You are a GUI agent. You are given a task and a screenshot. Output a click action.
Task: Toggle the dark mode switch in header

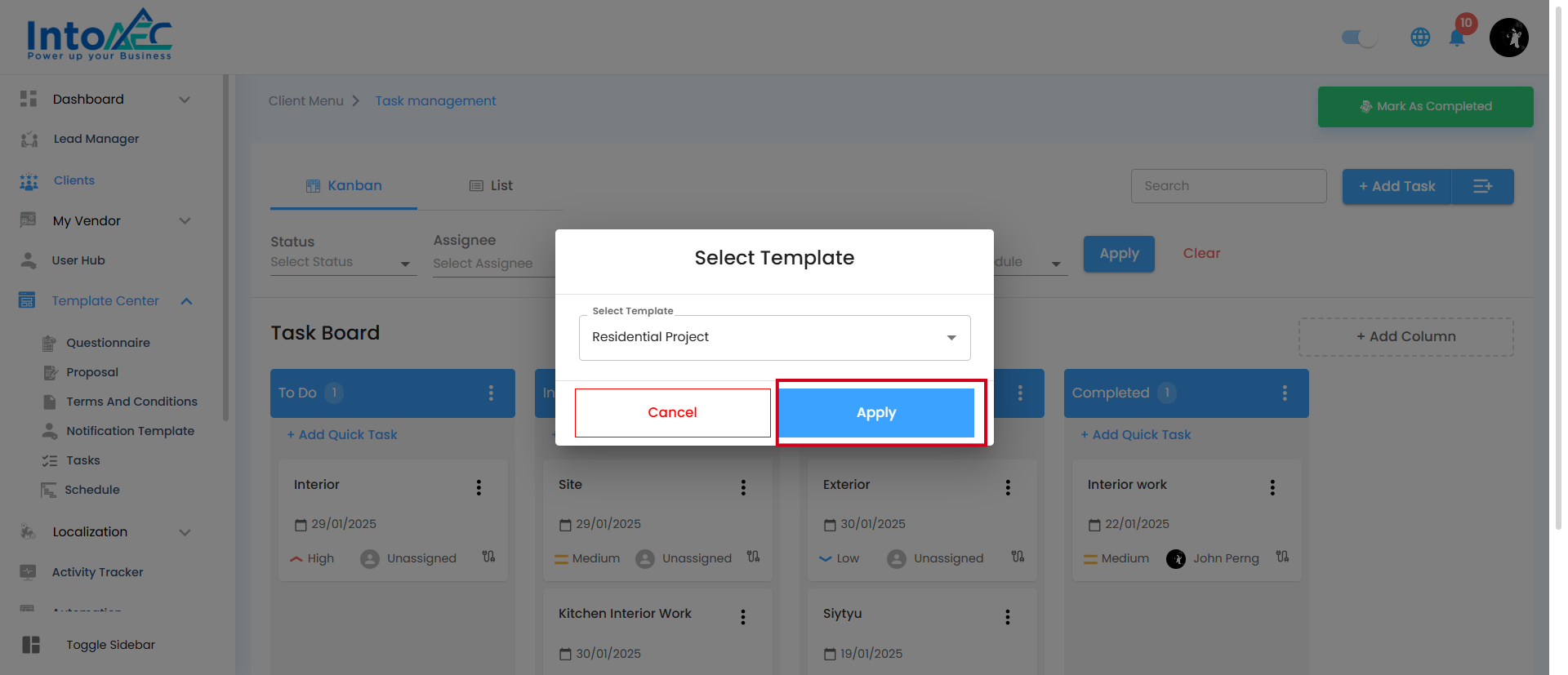coord(1359,38)
